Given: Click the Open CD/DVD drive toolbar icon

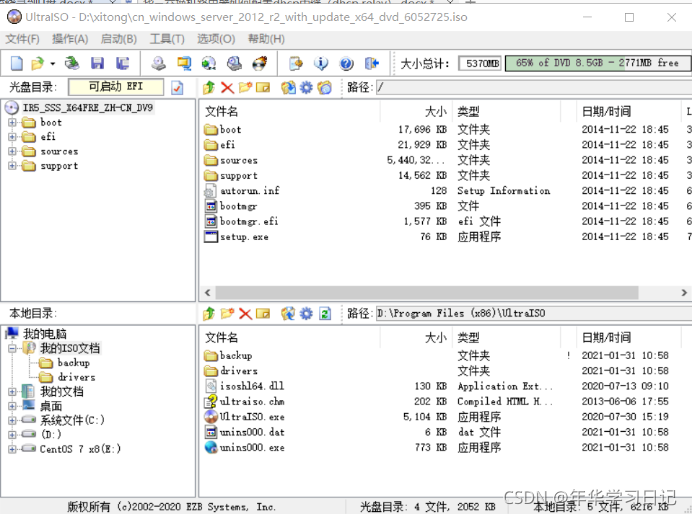Looking at the screenshot, I should point(71,64).
